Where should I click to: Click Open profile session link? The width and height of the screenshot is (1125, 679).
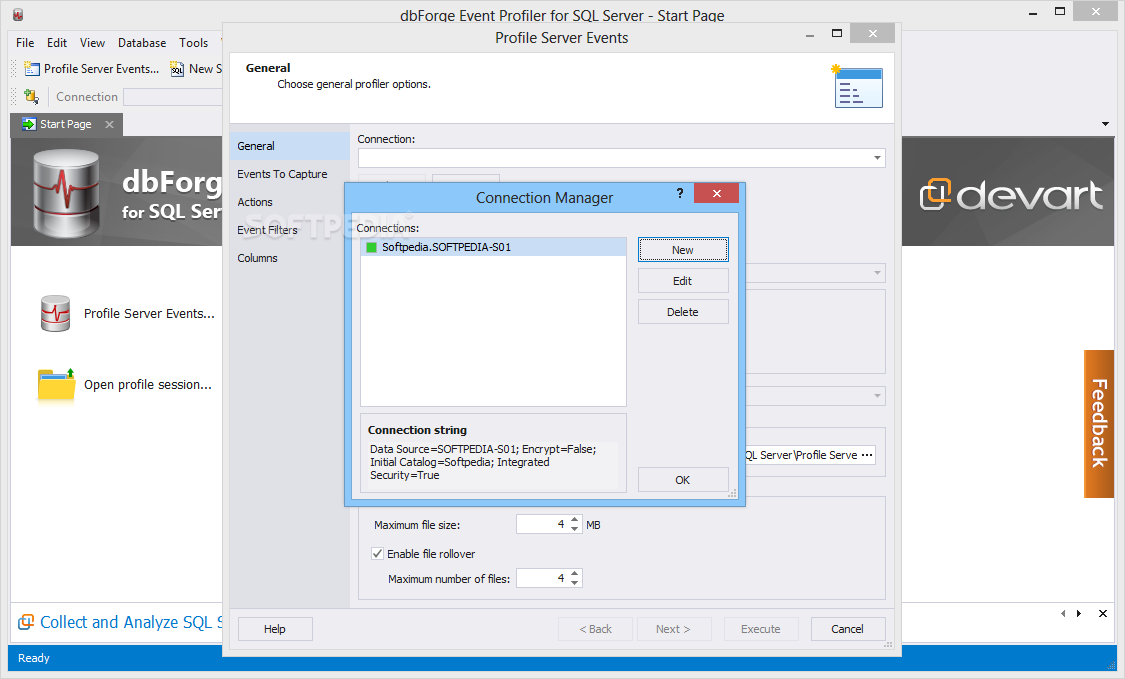click(x=148, y=385)
